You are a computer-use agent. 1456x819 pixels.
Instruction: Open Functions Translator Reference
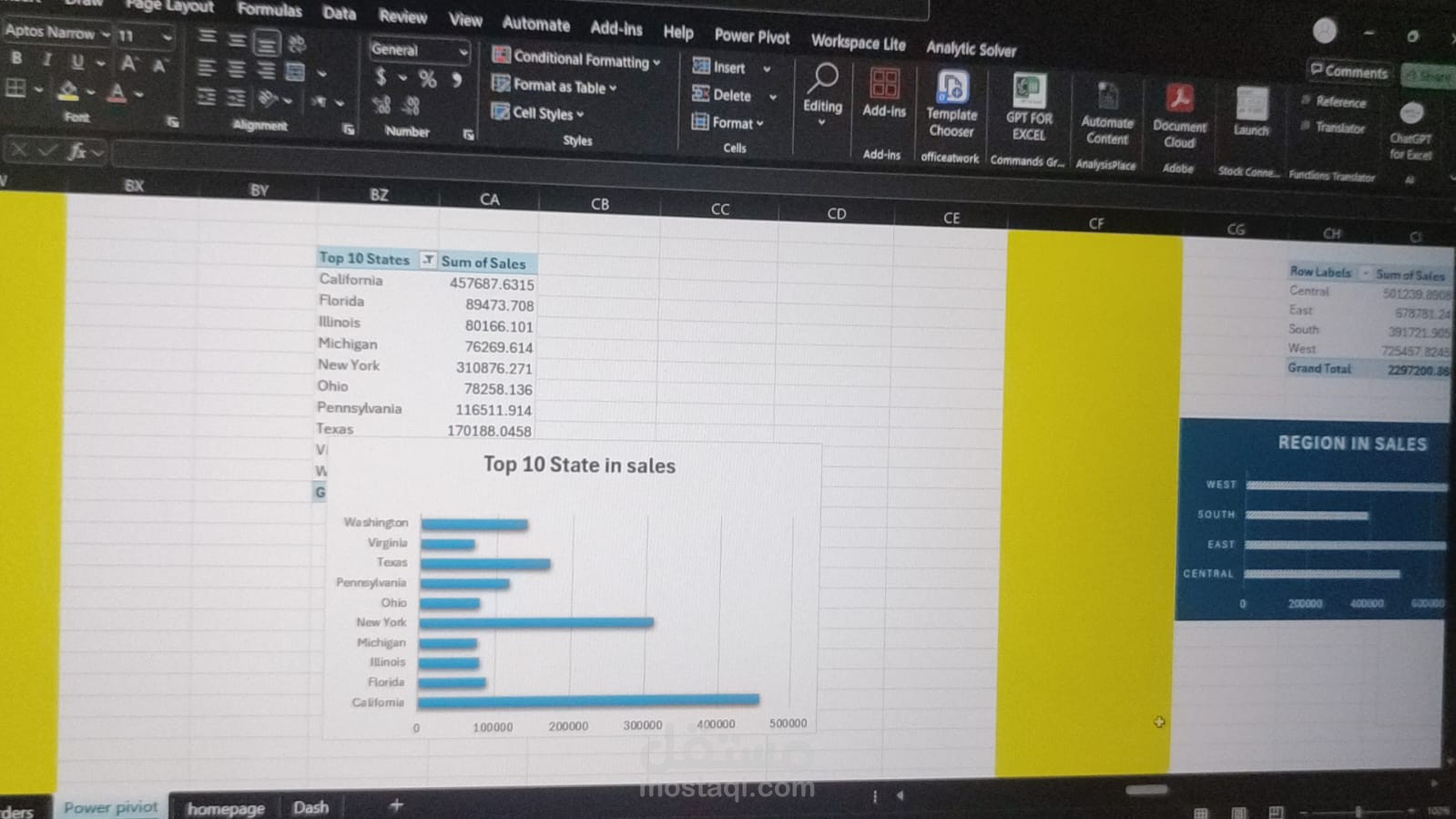click(x=1335, y=101)
